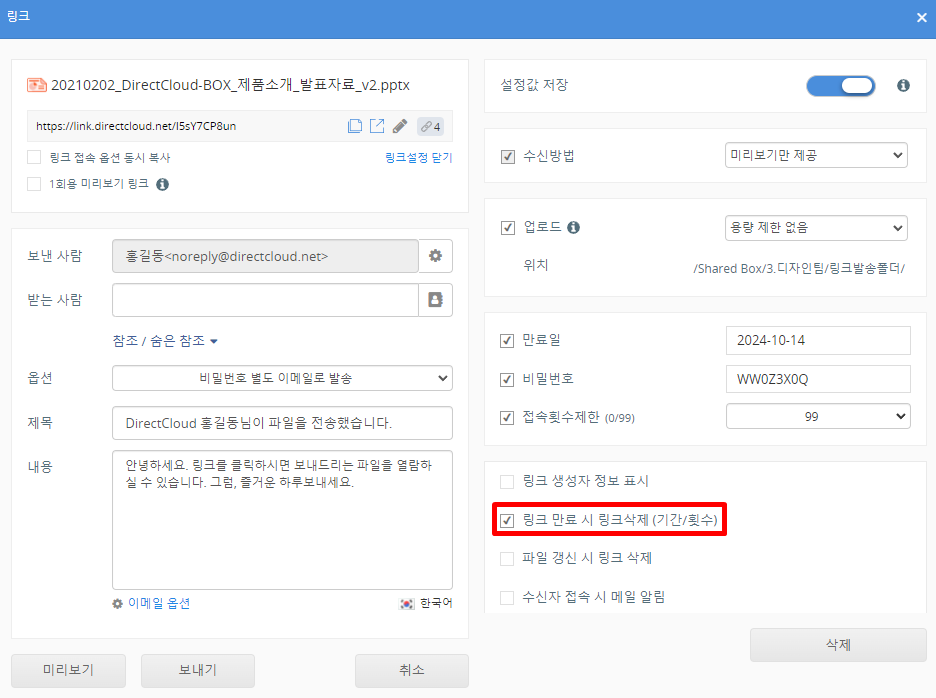Open 수신방법 dropdown showing 미리보기만 제공
This screenshot has width=936, height=698.
click(815, 156)
